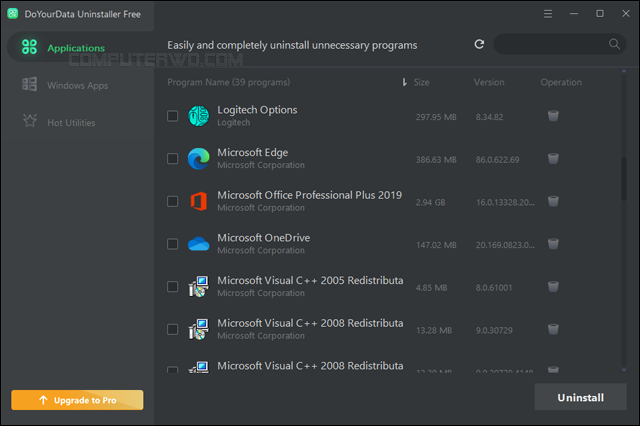
Task: Click the Hot Utilities star icon
Action: tap(30, 120)
